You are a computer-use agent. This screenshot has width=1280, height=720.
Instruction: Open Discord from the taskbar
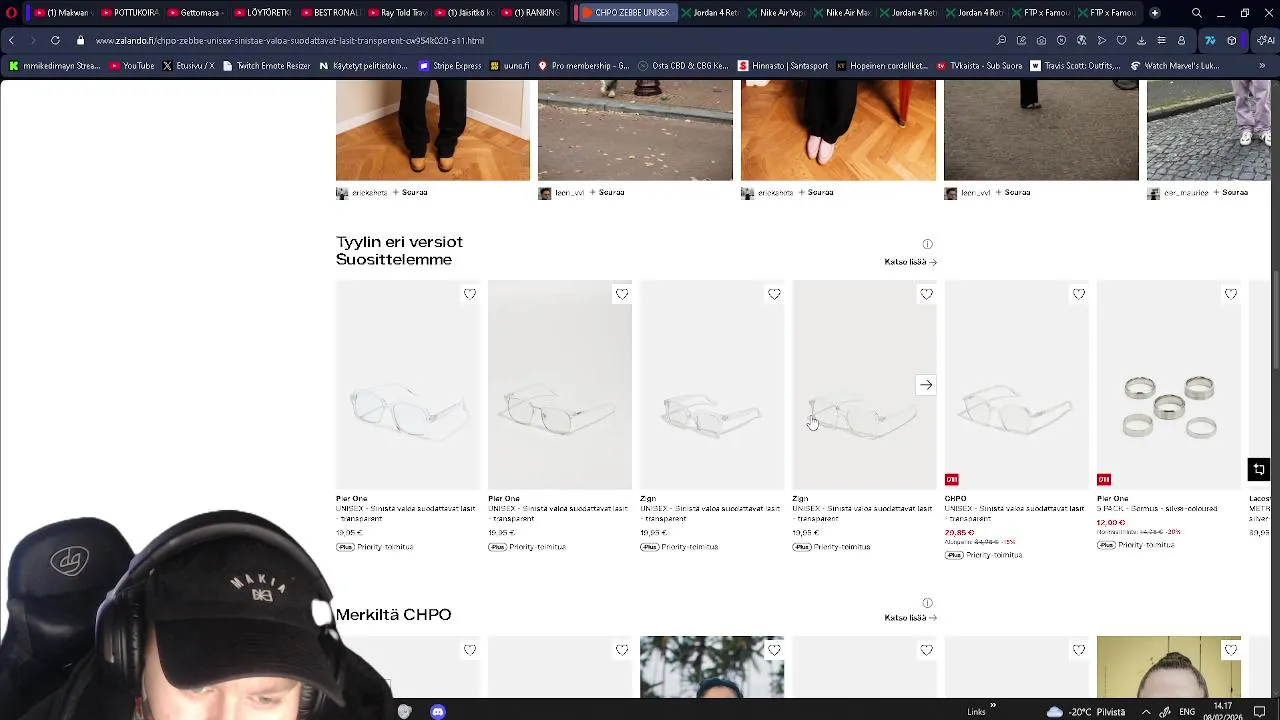[437, 711]
